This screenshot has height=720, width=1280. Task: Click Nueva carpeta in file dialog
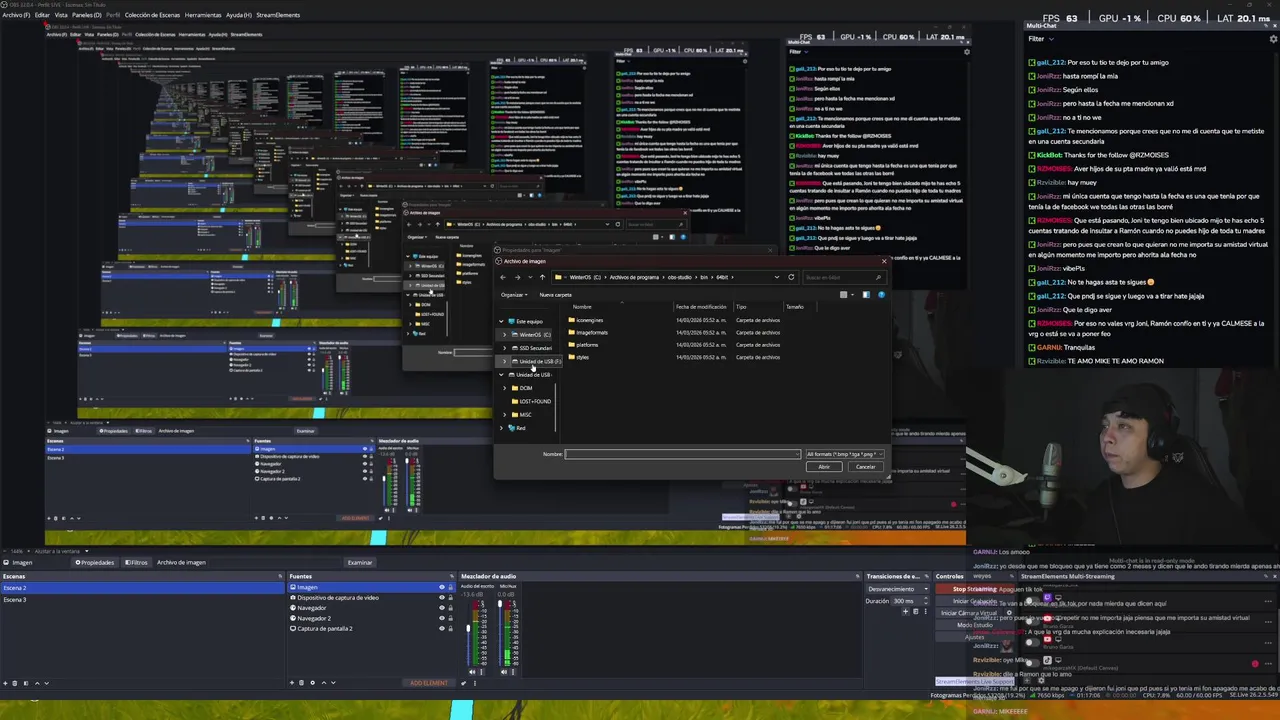(556, 295)
